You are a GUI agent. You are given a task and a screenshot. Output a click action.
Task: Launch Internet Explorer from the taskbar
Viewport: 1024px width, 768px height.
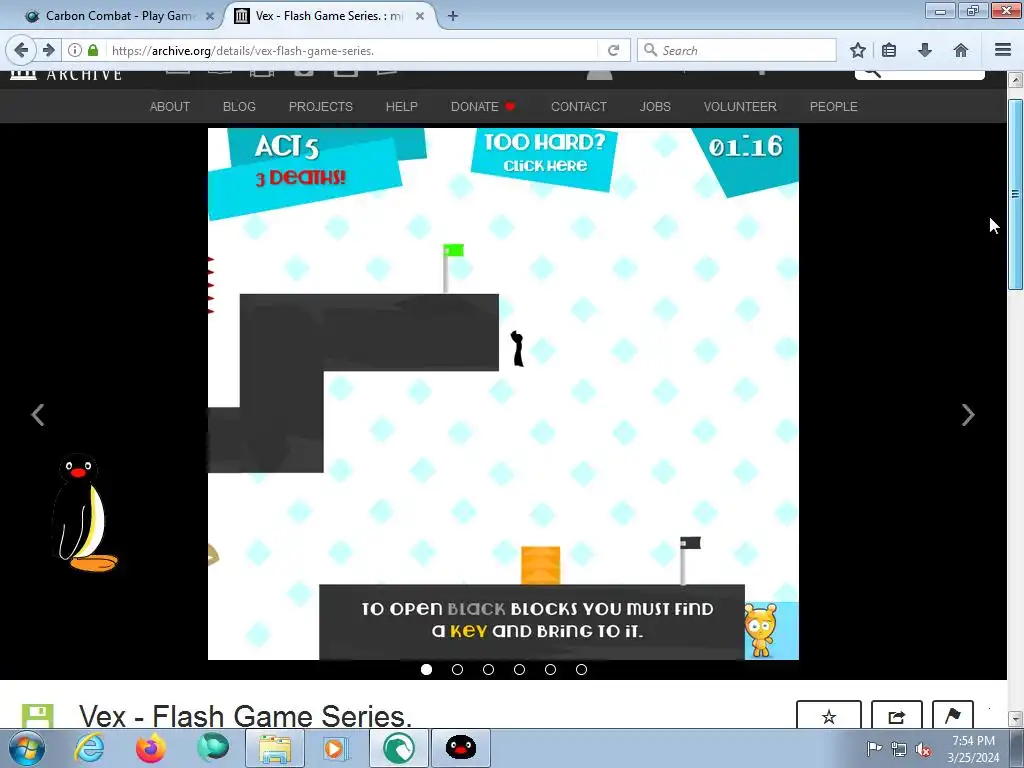(89, 748)
